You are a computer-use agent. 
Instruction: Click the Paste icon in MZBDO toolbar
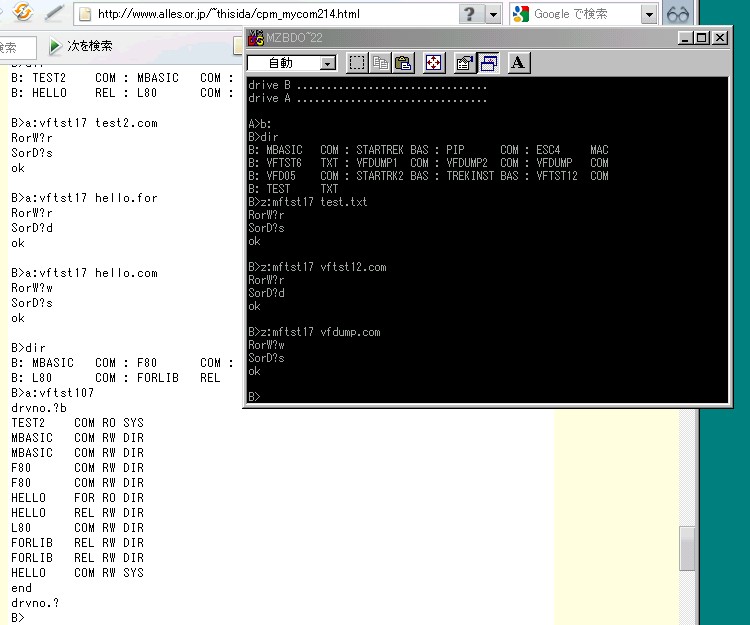click(x=404, y=63)
